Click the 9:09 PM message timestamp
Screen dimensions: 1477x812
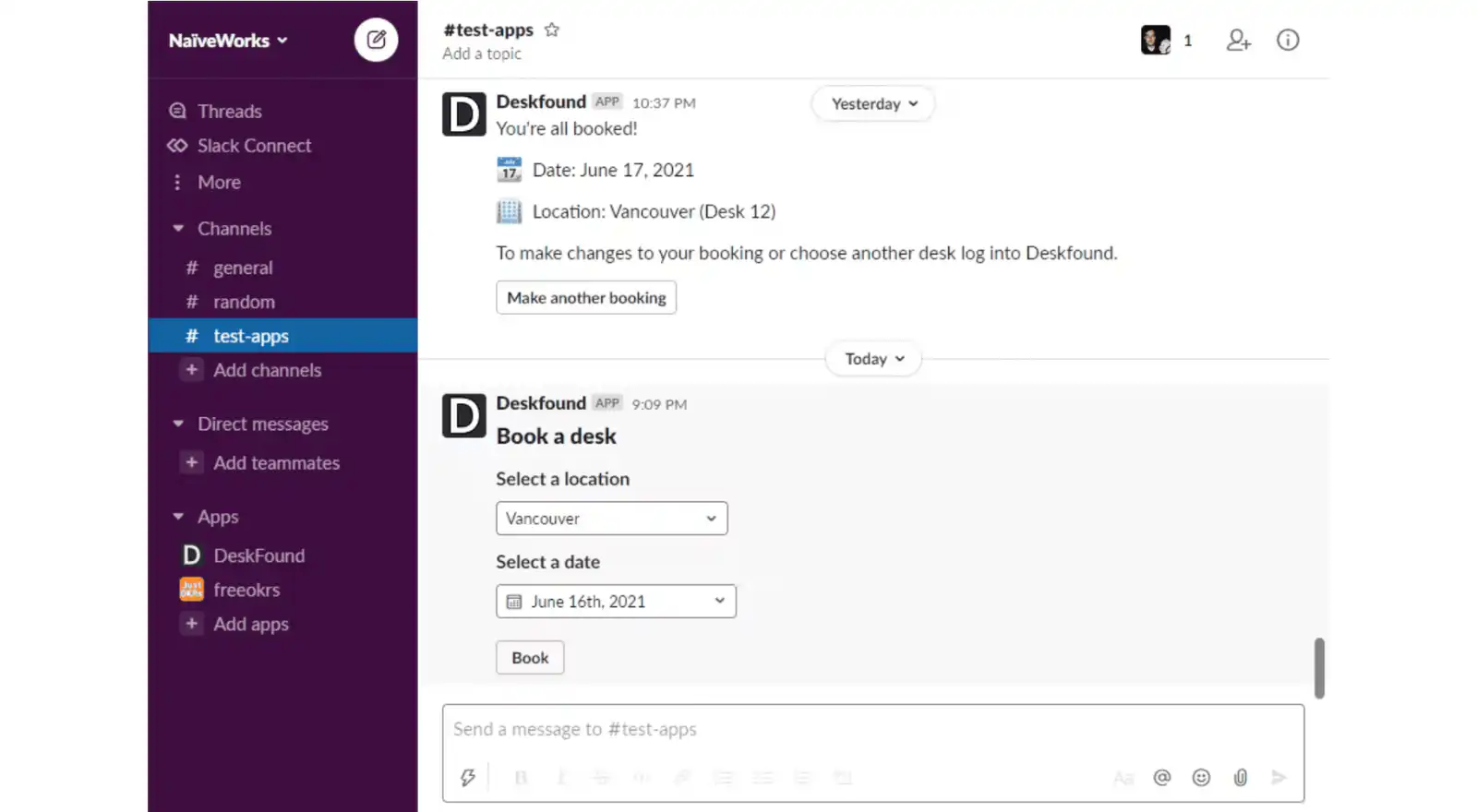(659, 404)
